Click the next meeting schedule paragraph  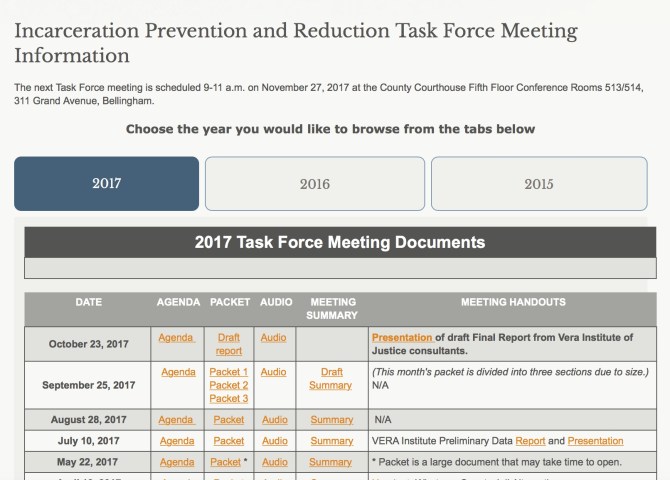point(329,94)
